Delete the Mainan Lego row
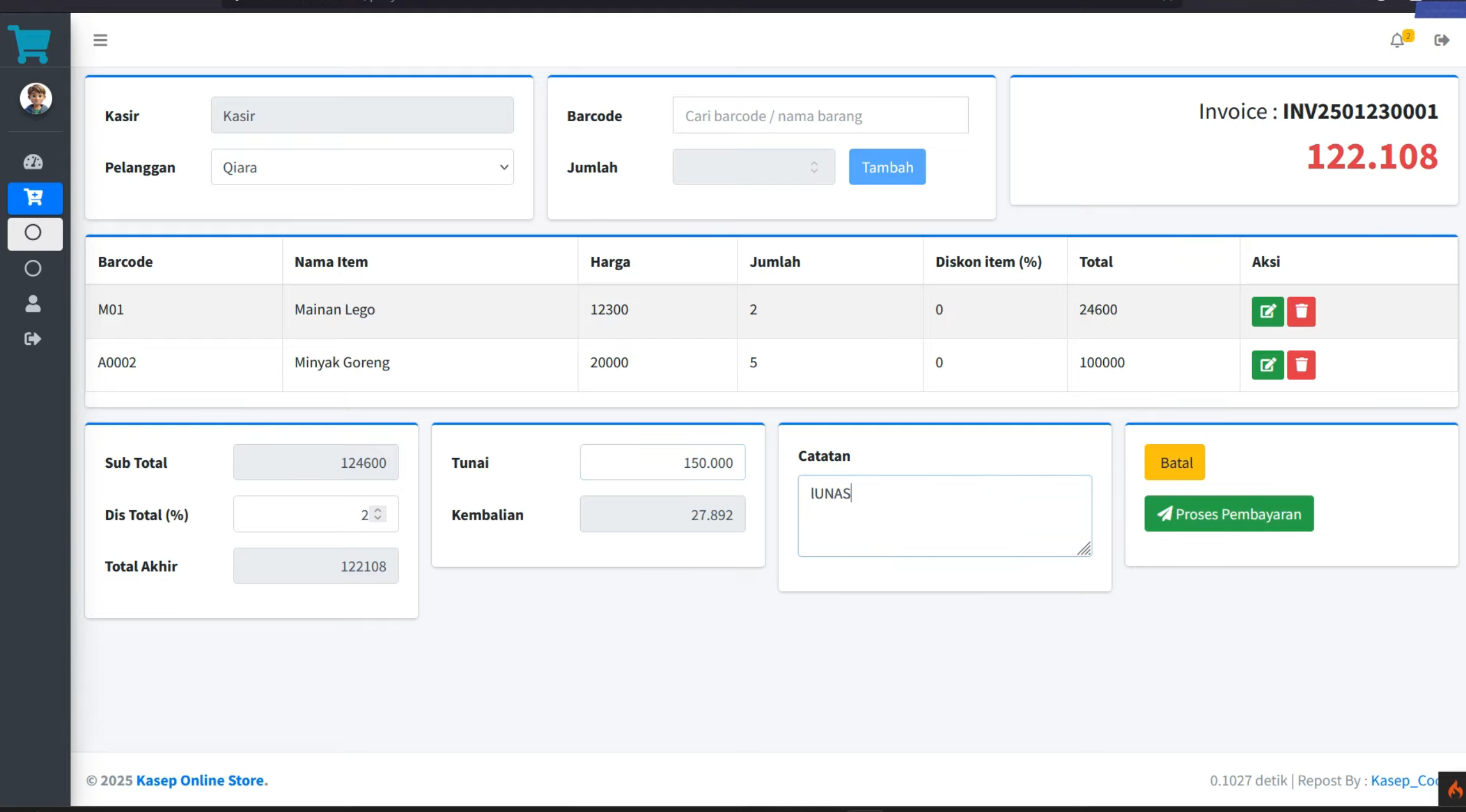The height and width of the screenshot is (812, 1466). click(1301, 311)
